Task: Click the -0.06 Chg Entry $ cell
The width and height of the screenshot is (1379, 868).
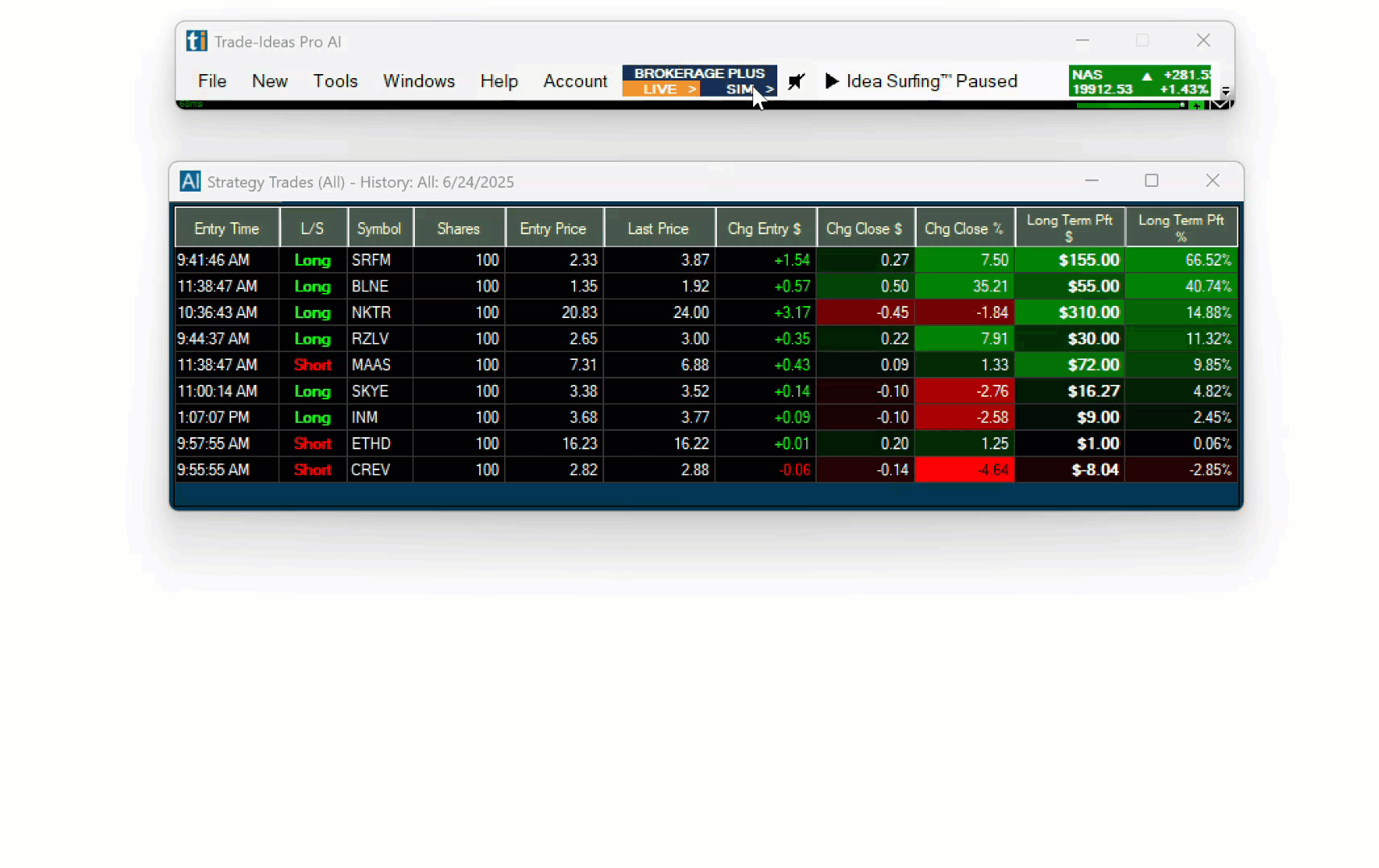Action: 765,469
